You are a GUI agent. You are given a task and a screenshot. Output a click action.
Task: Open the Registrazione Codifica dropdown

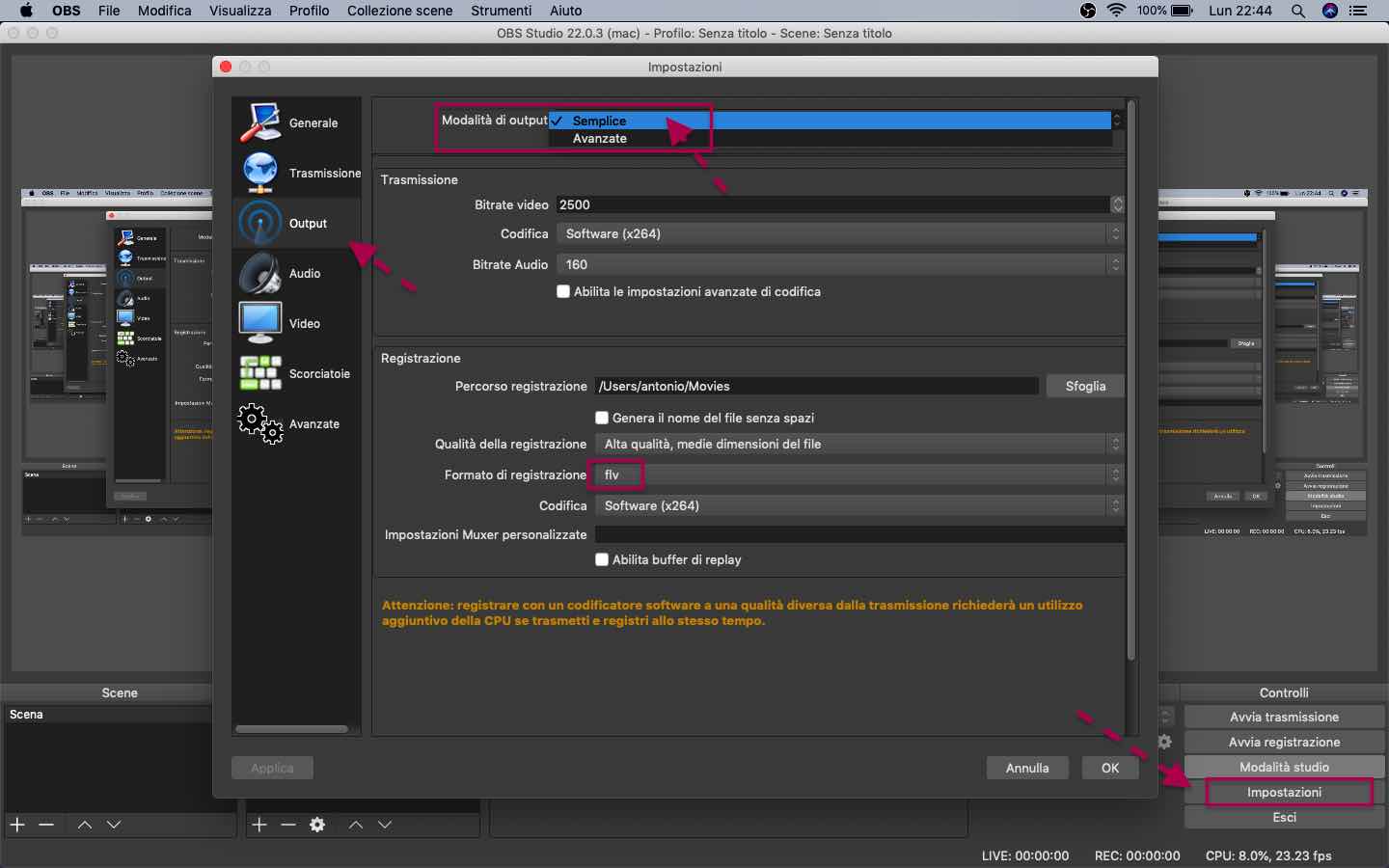pos(859,505)
